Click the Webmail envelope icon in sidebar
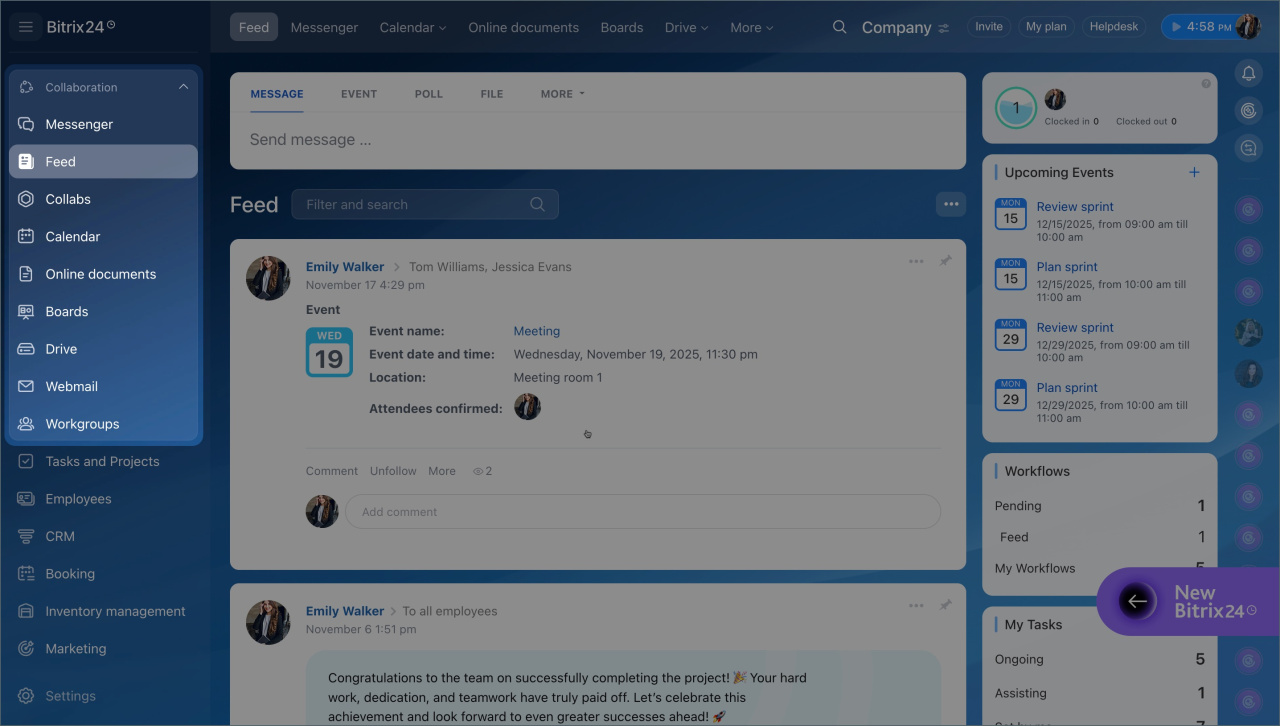Screen dimensions: 1280x726 click(x=26, y=386)
